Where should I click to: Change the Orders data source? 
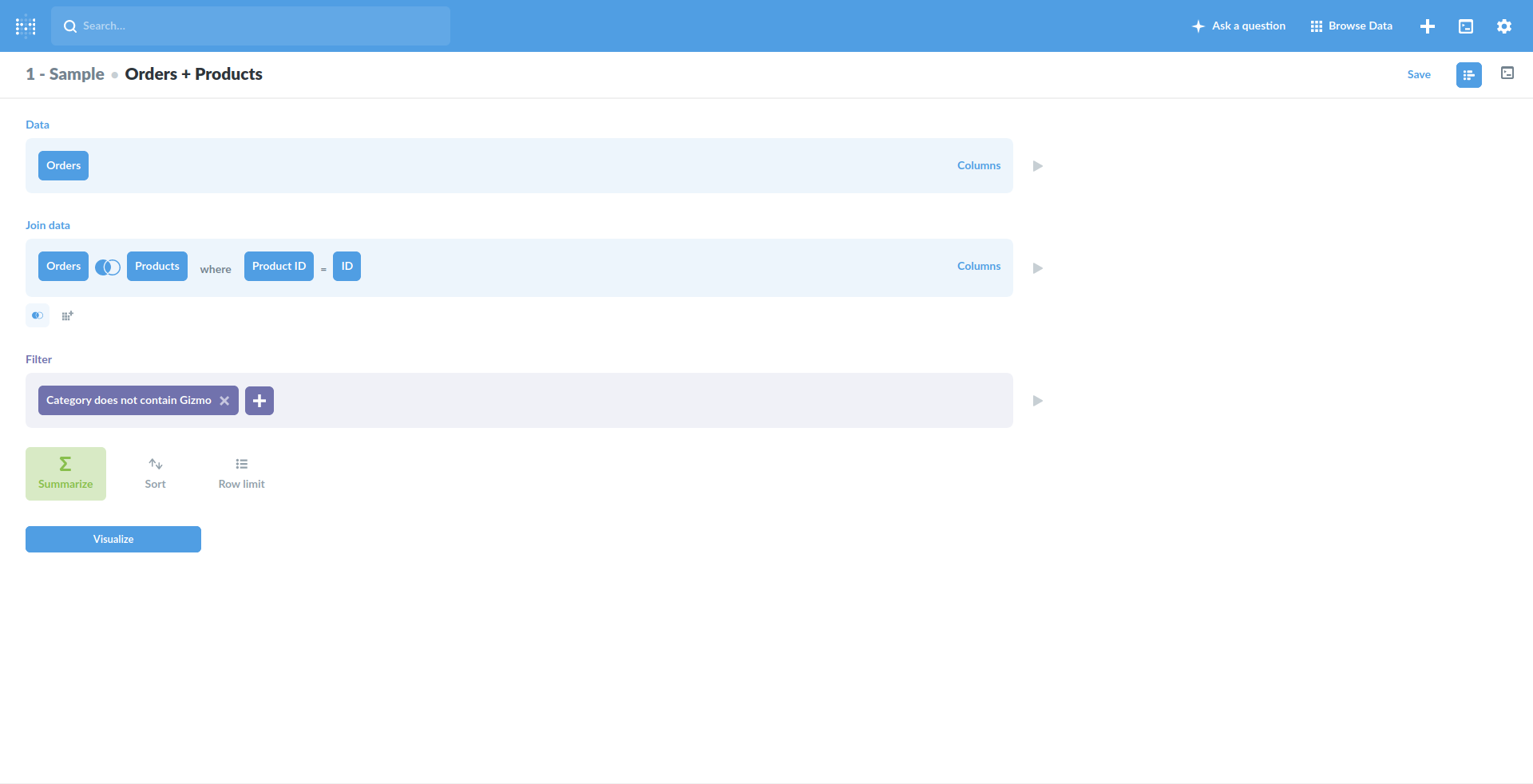[64, 166]
